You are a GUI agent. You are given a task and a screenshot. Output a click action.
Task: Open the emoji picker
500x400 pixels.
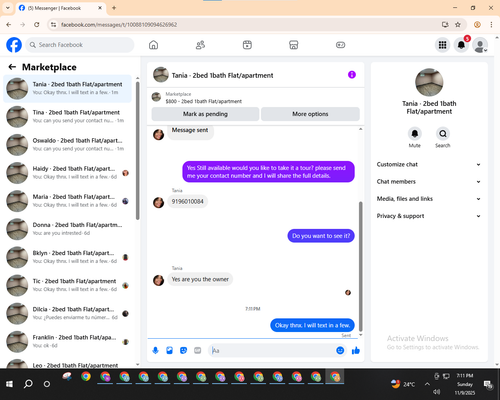pos(340,350)
